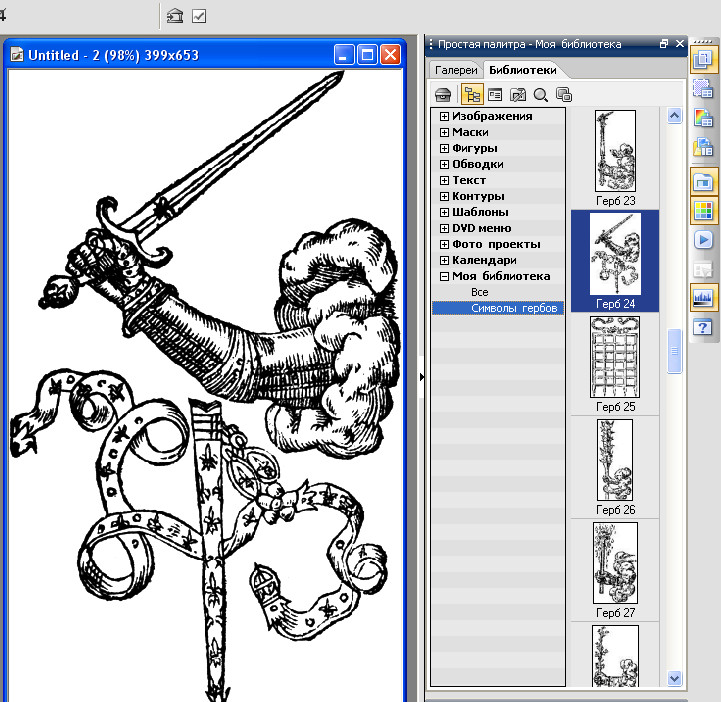
Task: Click the list view icon in palette toolbar
Action: (x=495, y=95)
